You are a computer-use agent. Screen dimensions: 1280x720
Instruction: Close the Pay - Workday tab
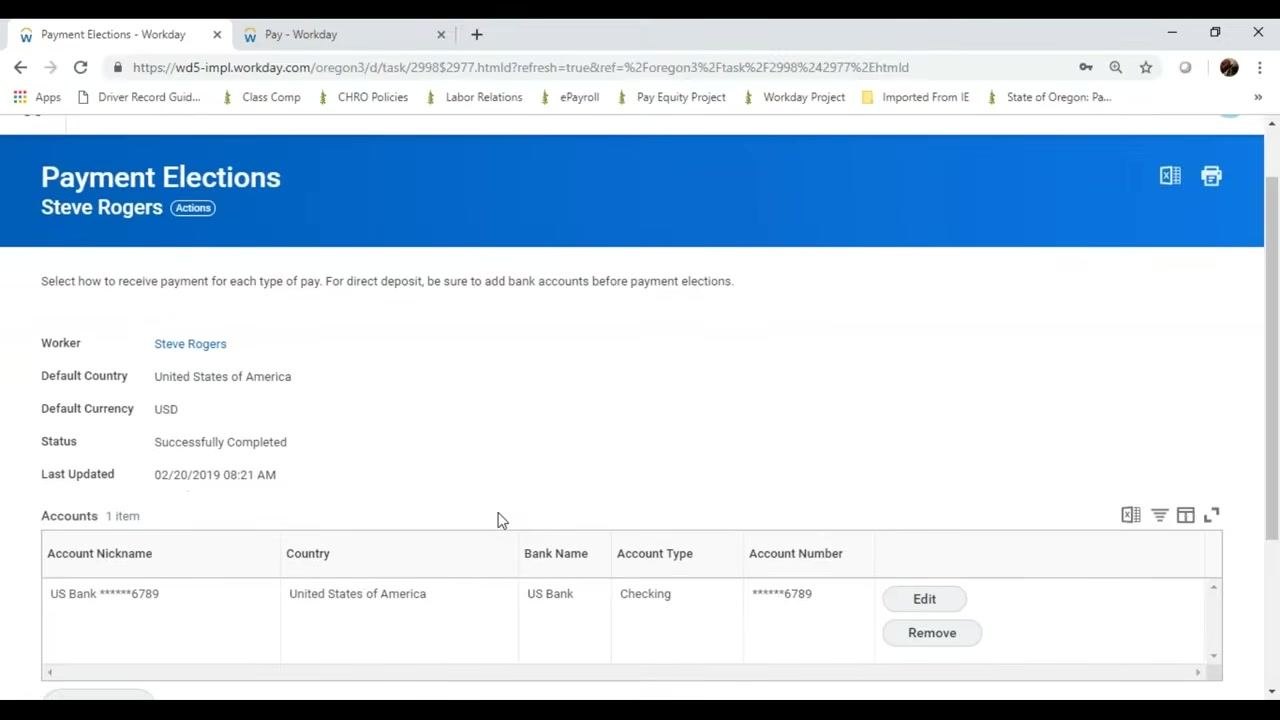441,34
